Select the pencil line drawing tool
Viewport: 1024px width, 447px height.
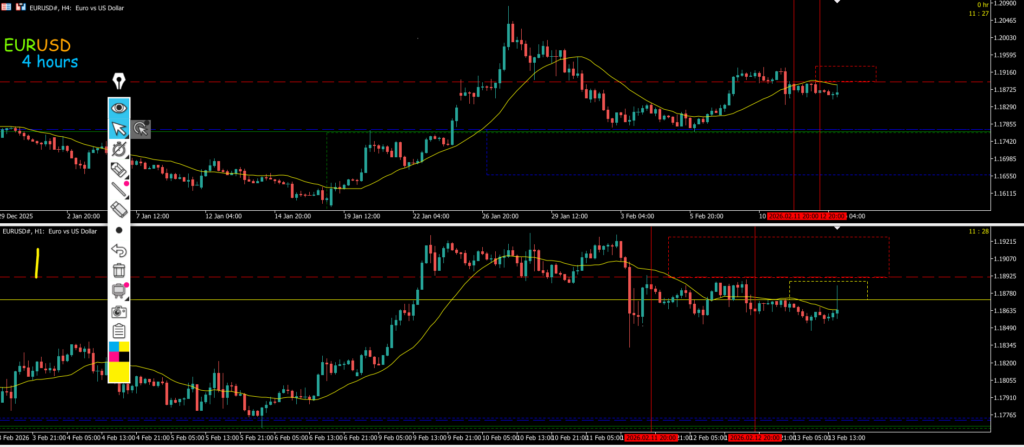coord(119,189)
